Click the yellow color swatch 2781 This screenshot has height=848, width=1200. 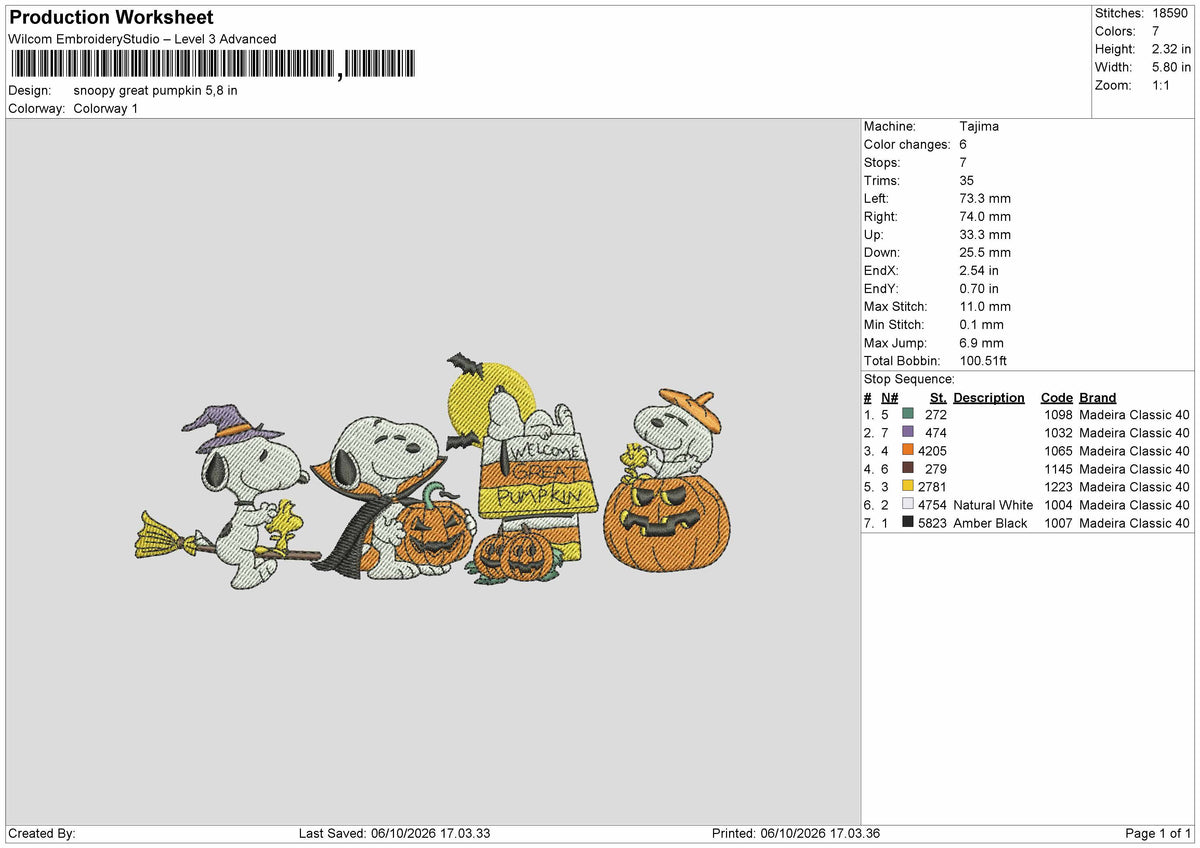[908, 486]
